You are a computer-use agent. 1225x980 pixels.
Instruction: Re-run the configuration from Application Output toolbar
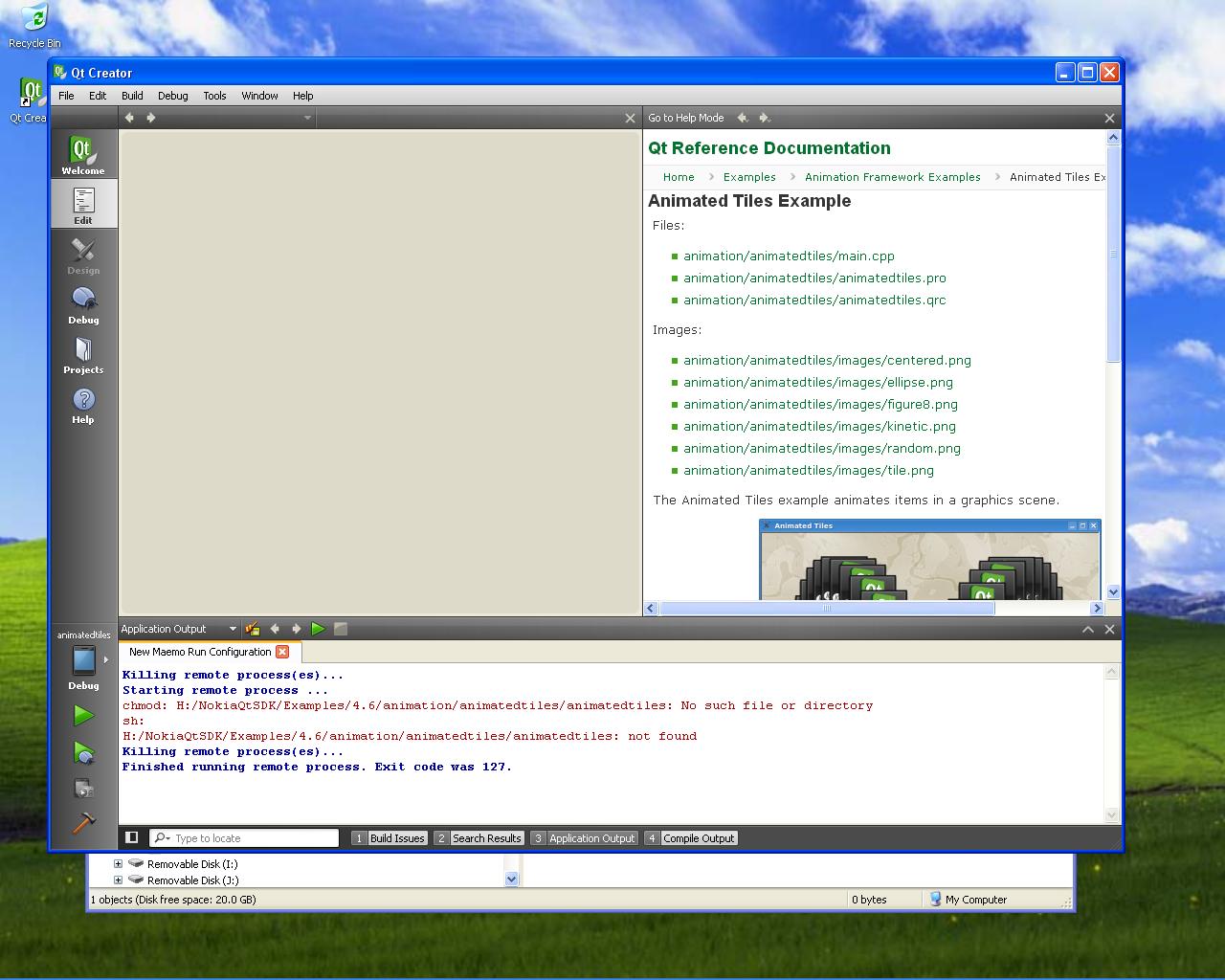point(318,629)
